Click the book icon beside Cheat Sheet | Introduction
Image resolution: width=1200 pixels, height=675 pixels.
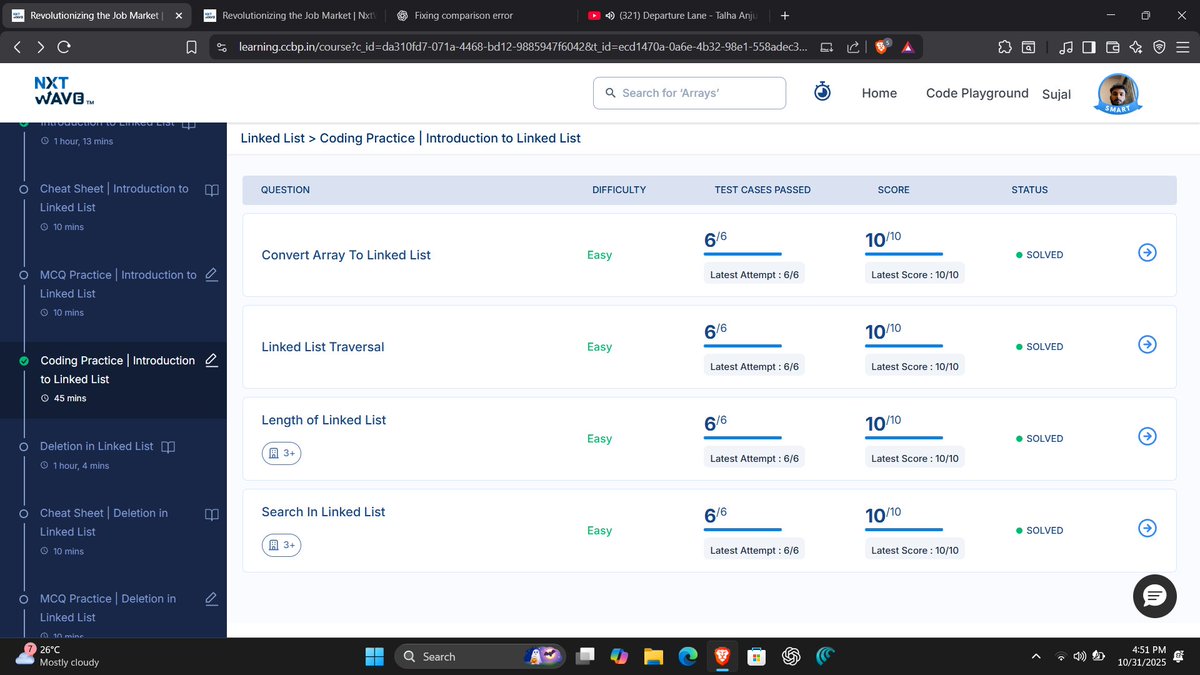(x=211, y=190)
